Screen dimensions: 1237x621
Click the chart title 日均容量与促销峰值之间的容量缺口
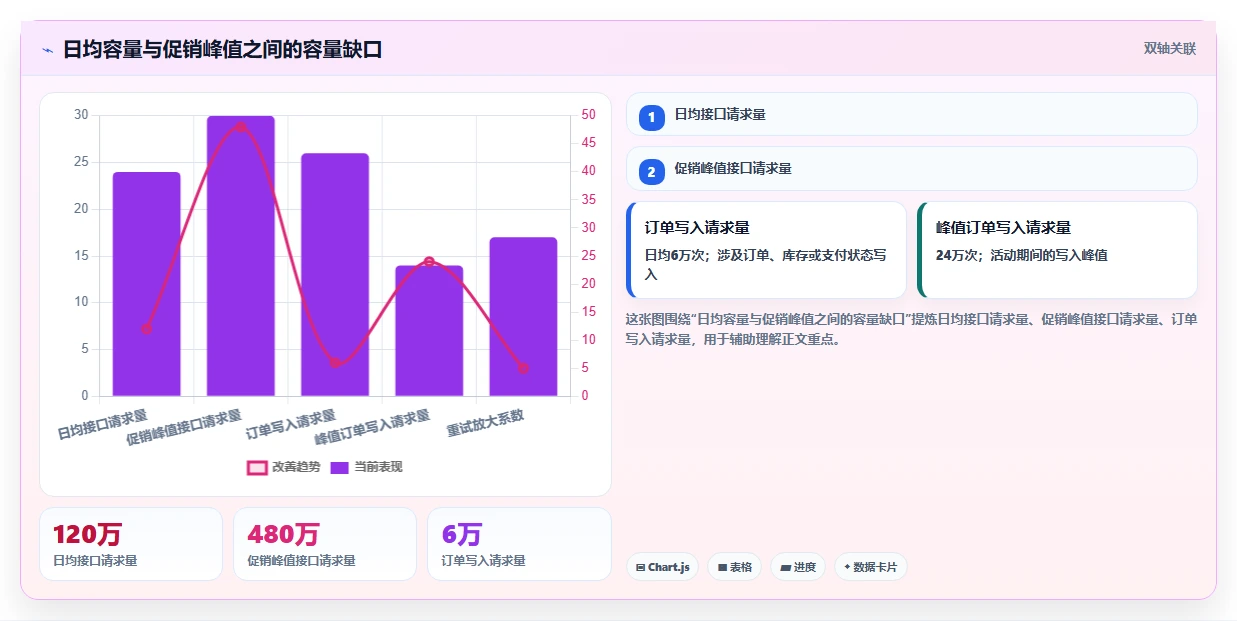pos(223,50)
